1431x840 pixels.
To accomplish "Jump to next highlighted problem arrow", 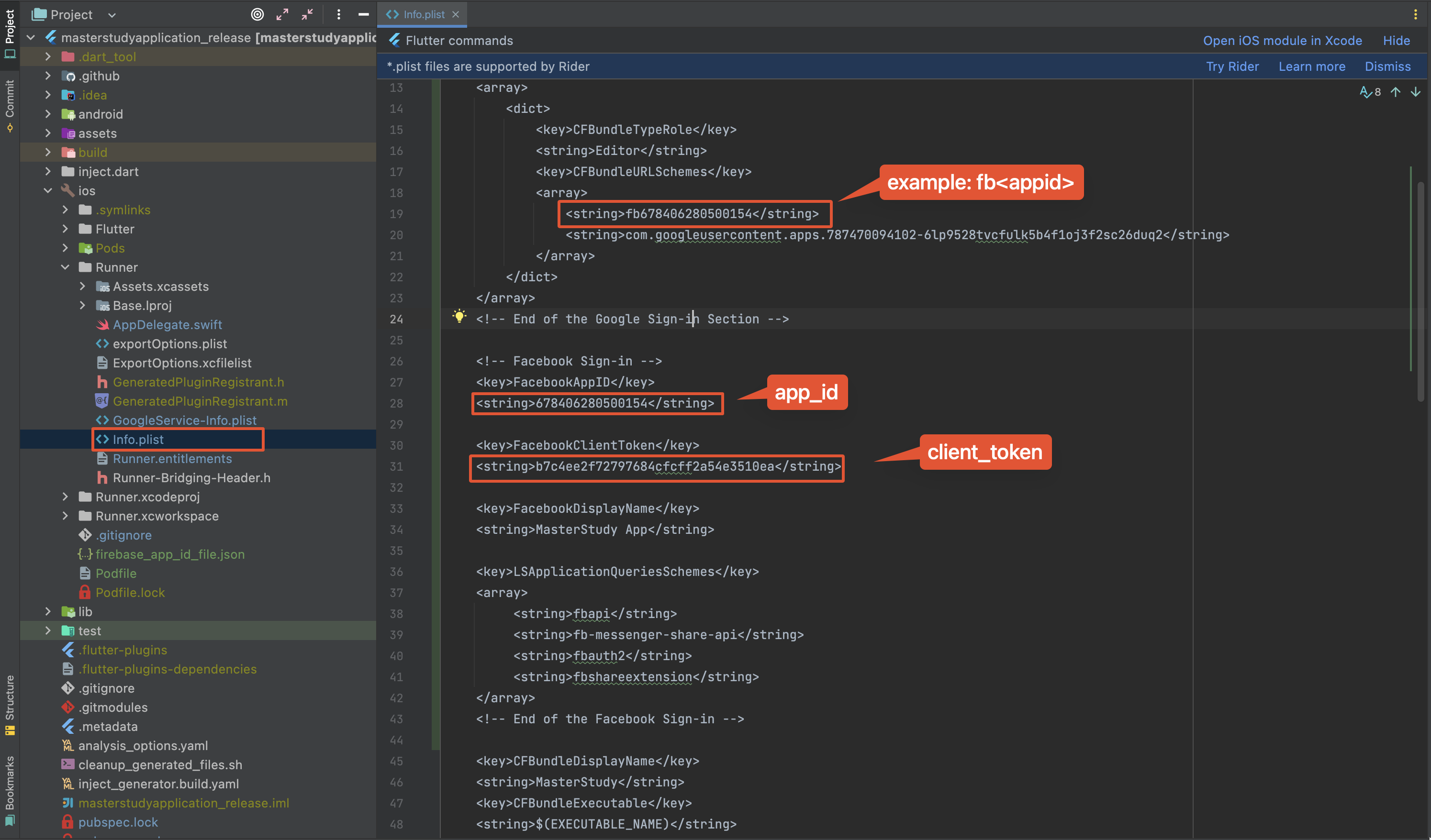I will (x=1416, y=92).
